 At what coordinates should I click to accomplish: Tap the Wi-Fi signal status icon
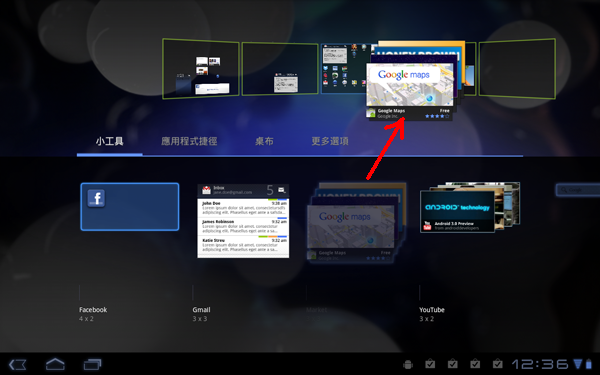point(577,364)
